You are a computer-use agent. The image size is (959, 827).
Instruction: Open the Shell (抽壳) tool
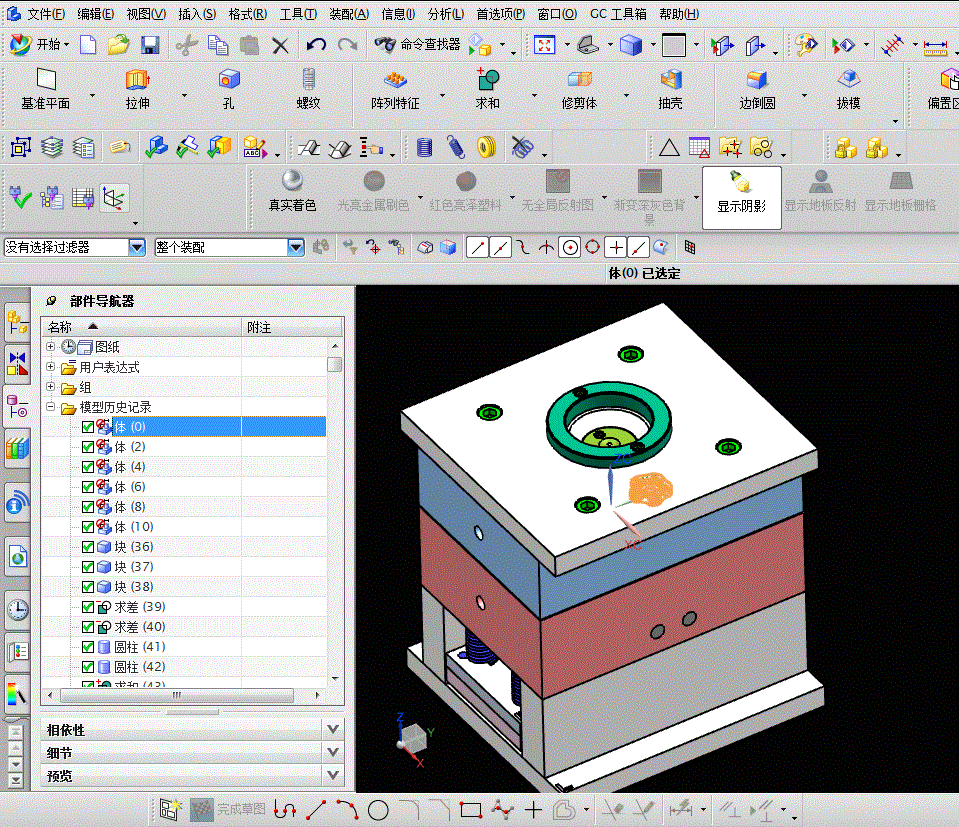670,90
